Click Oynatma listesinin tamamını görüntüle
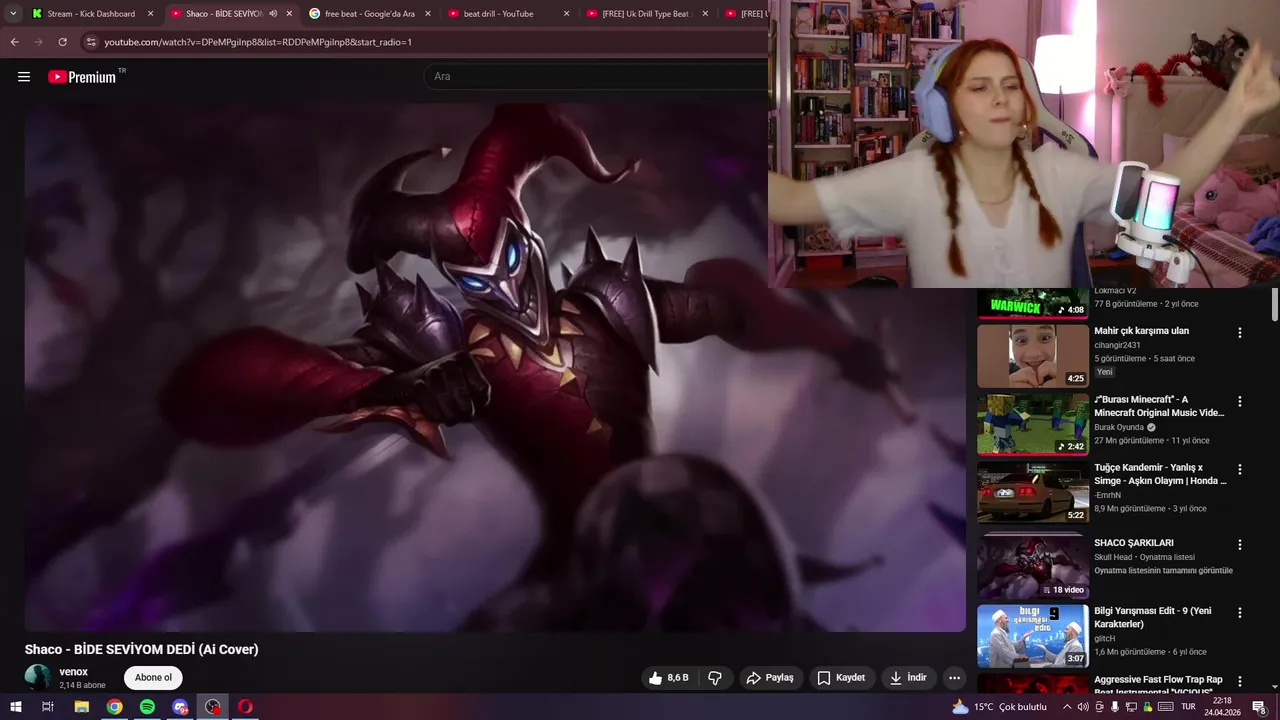The height and width of the screenshot is (720, 1280). tap(1163, 571)
